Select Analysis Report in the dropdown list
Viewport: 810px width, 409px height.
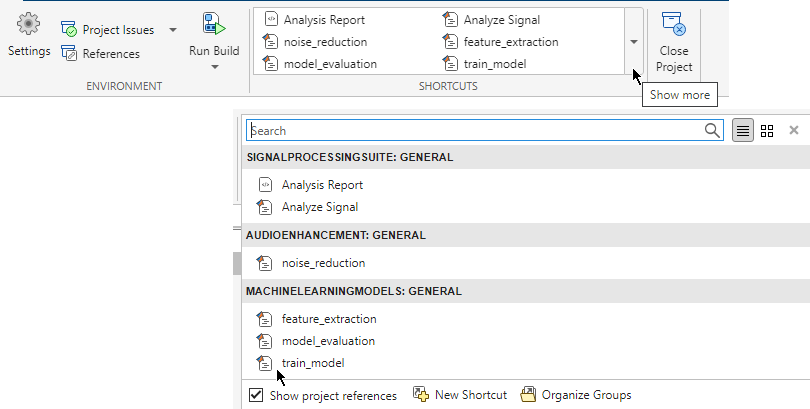tap(321, 185)
